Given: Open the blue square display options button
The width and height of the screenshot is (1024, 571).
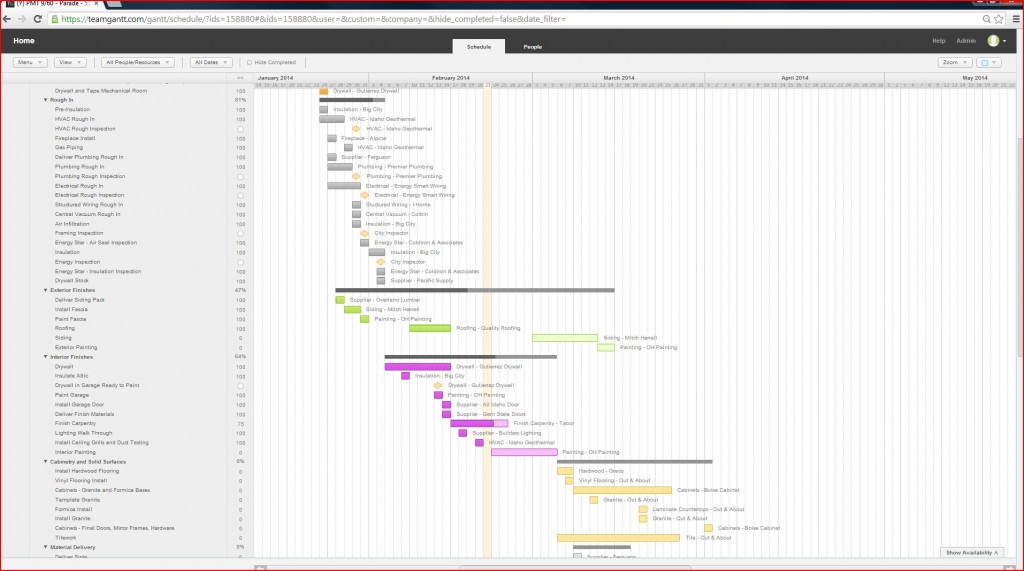Looking at the screenshot, I should click(989, 62).
